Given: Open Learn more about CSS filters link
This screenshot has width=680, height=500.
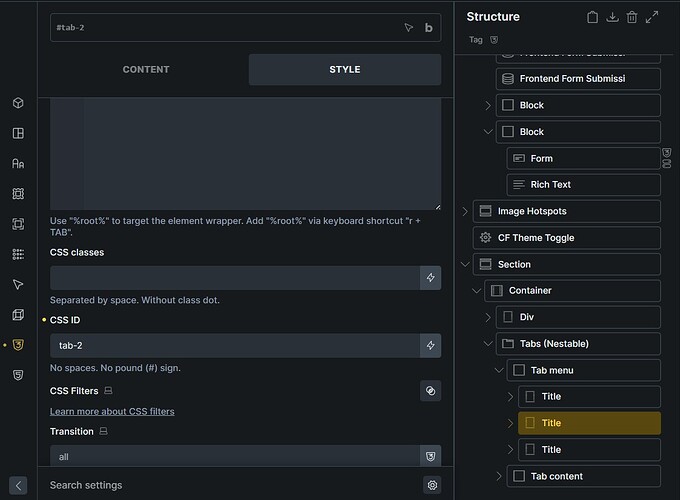Looking at the screenshot, I should click(x=111, y=411).
